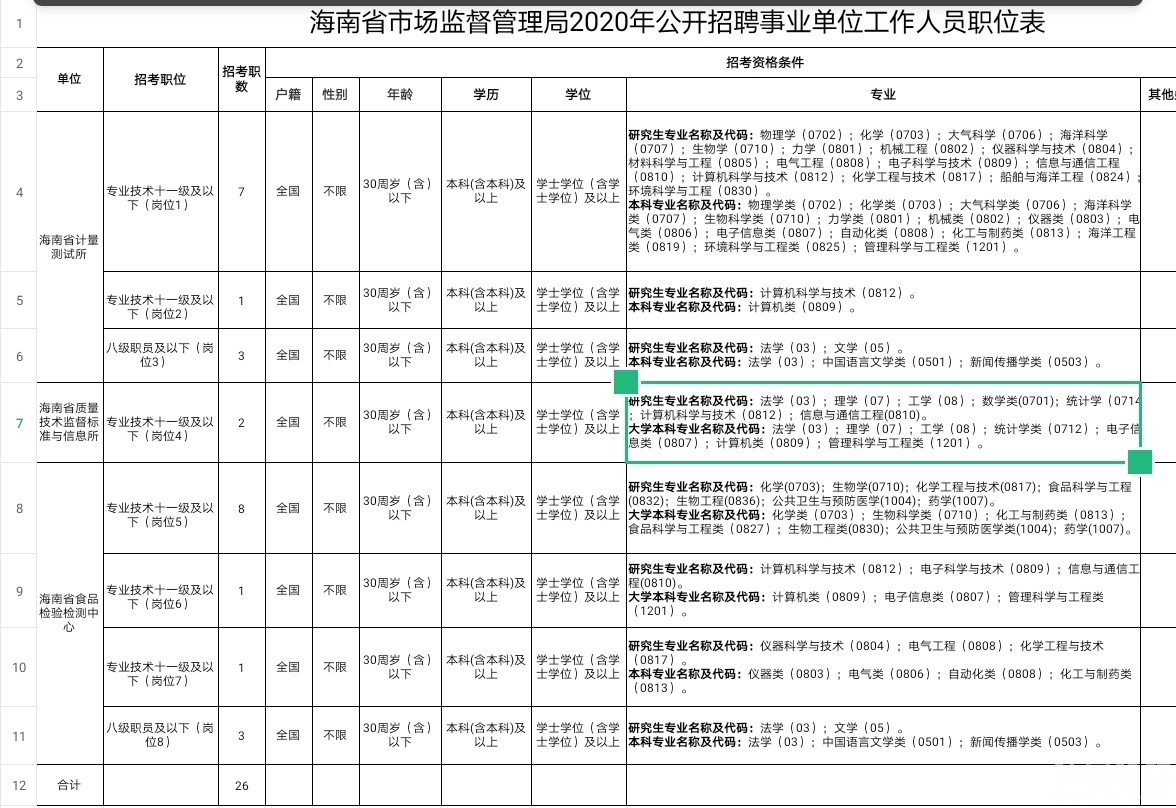
Task: Click the 年龄 header cell
Action: (400, 95)
